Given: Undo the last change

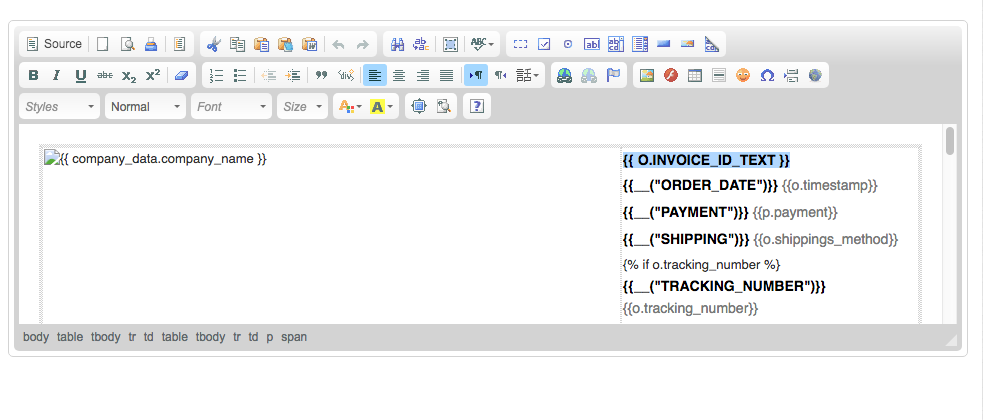Looking at the screenshot, I should click(339, 44).
